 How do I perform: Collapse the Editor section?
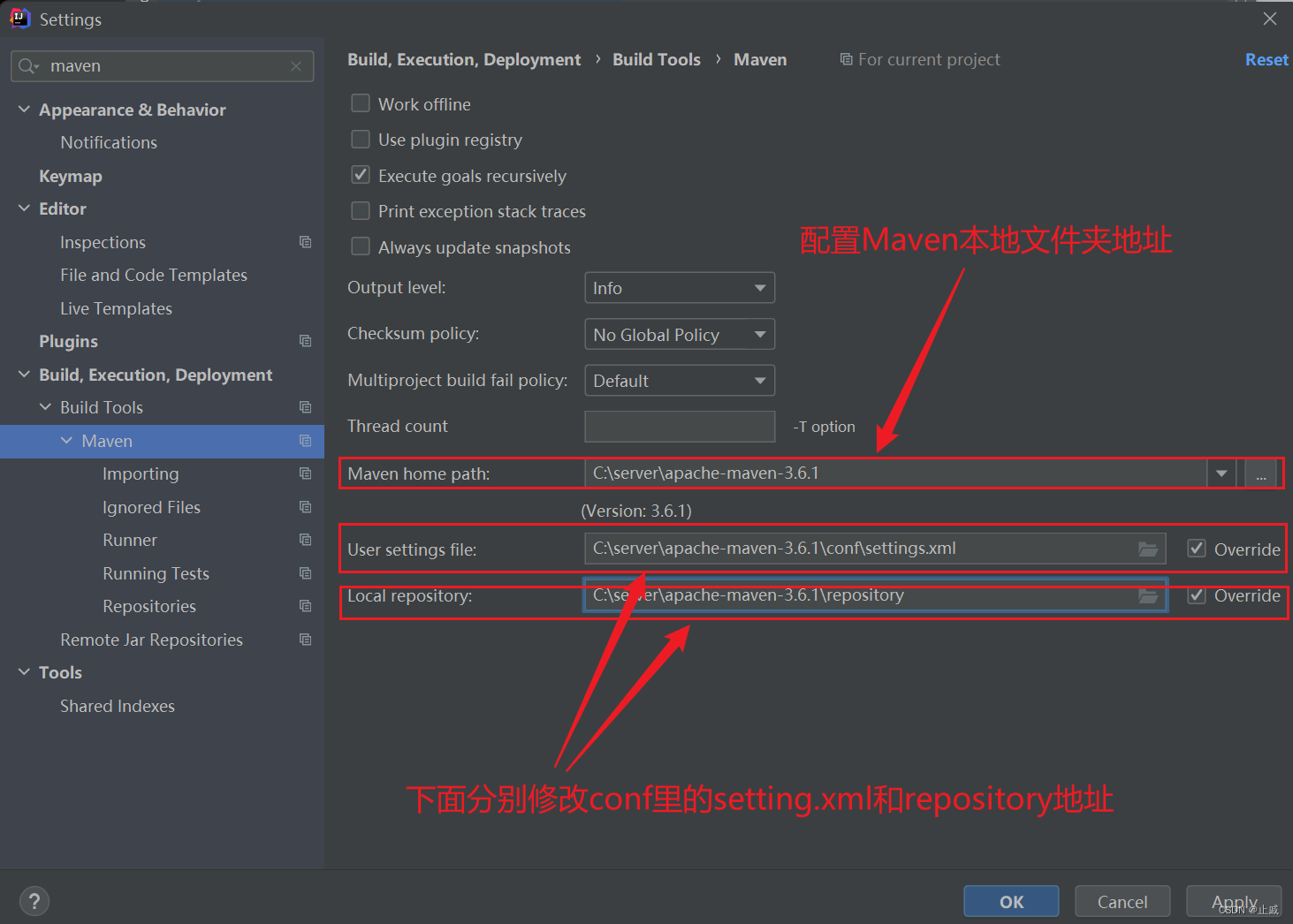[24, 208]
